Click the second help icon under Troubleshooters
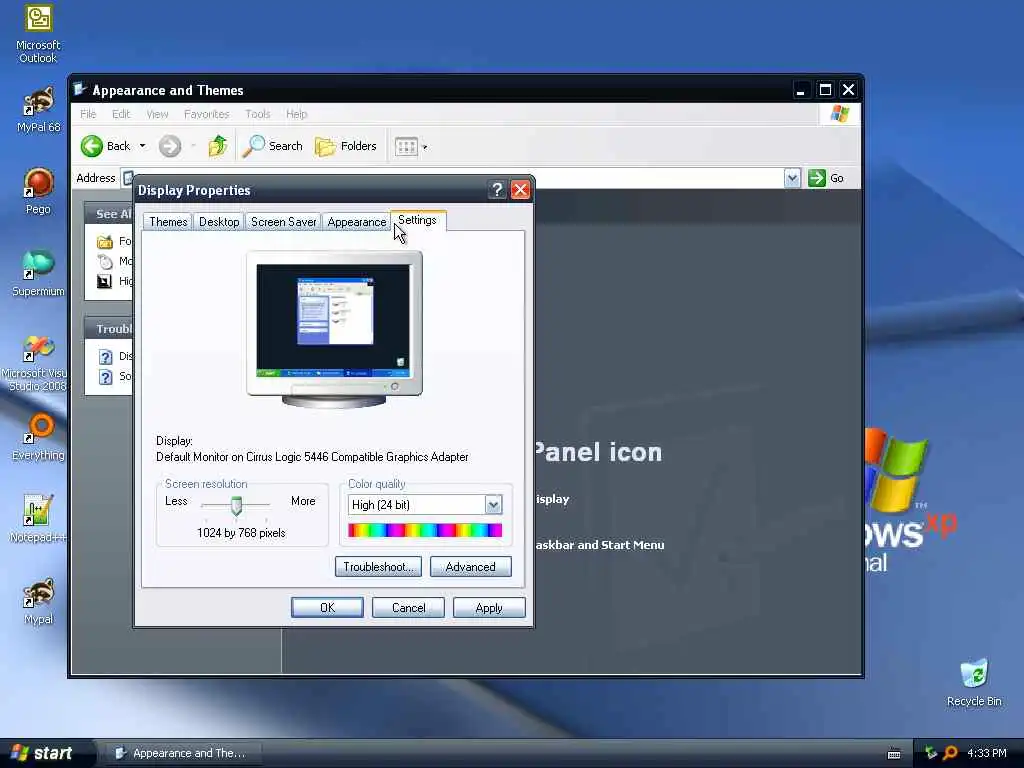 click(106, 377)
